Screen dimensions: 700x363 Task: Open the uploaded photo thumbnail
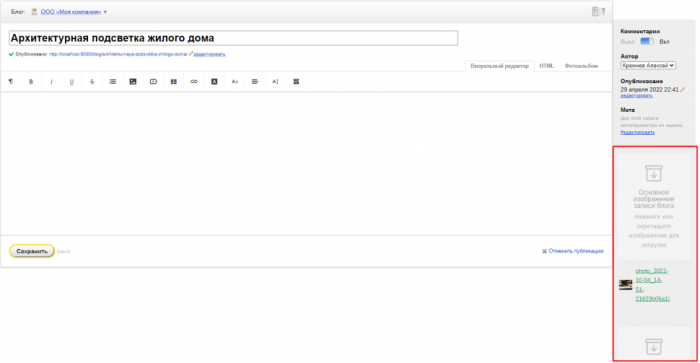[x=625, y=284]
